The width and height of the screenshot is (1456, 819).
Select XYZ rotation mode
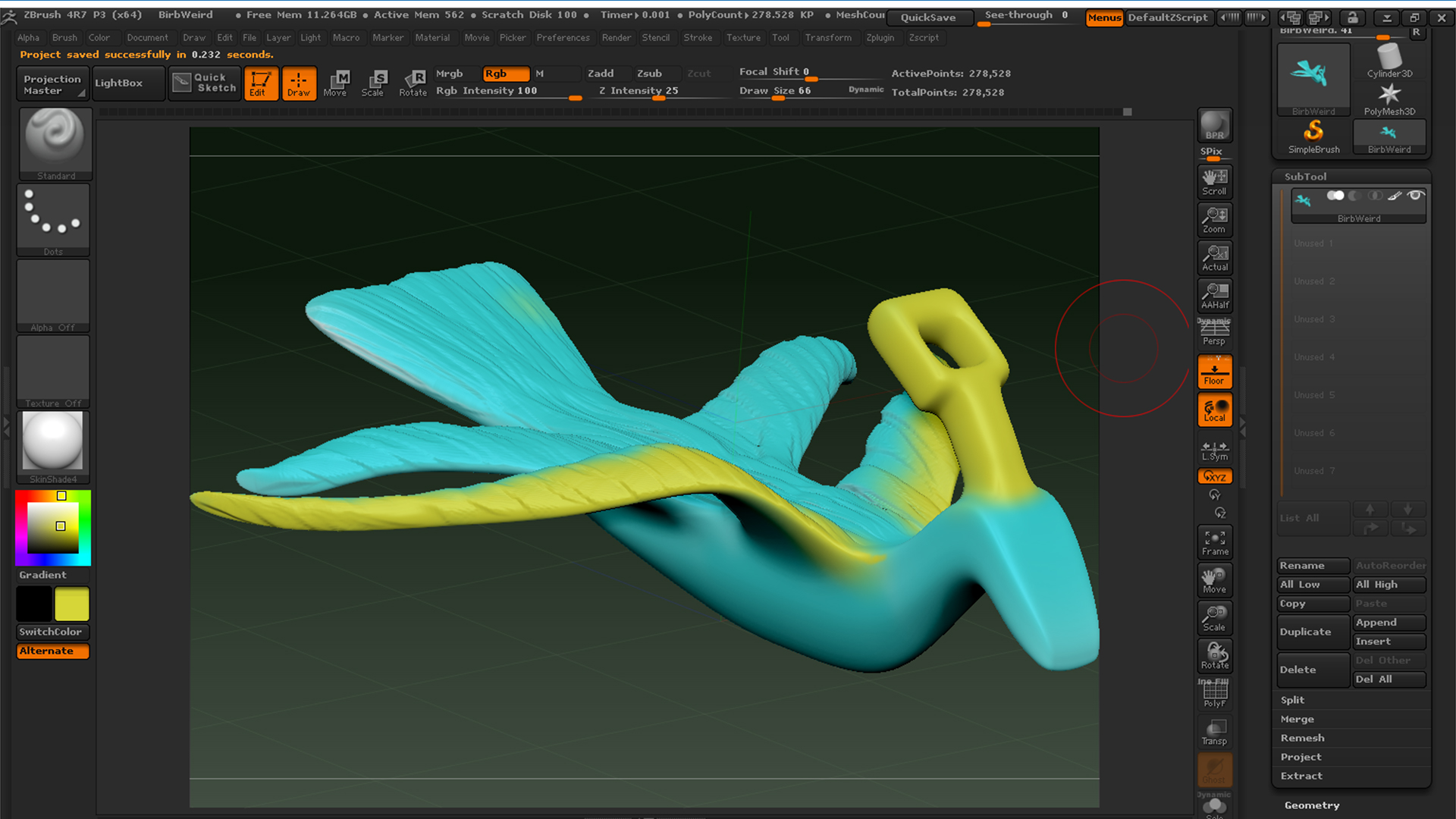tap(1215, 476)
